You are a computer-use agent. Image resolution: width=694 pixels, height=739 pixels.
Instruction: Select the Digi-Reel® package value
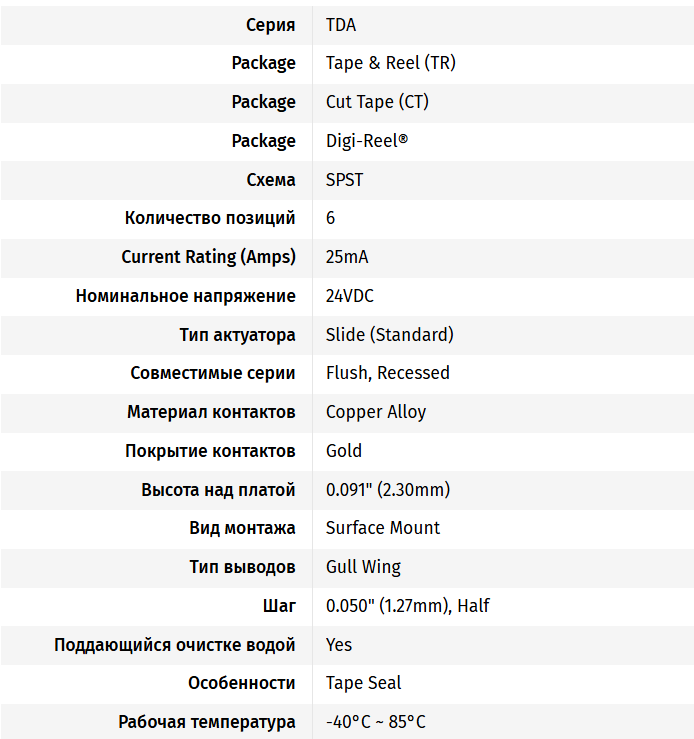point(367,141)
